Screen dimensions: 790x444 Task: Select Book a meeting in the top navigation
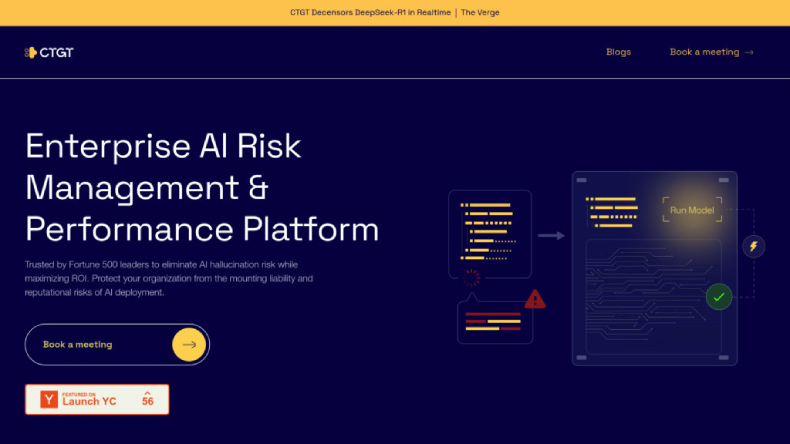[x=704, y=52]
